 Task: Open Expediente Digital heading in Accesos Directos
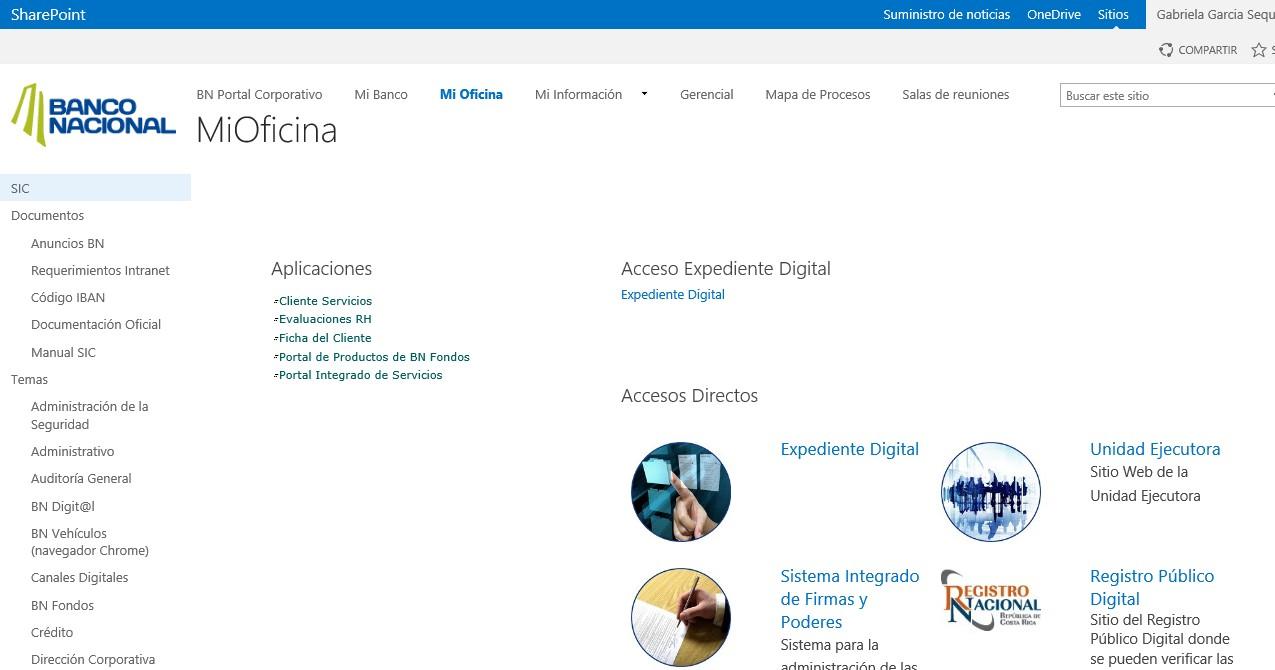click(x=850, y=449)
